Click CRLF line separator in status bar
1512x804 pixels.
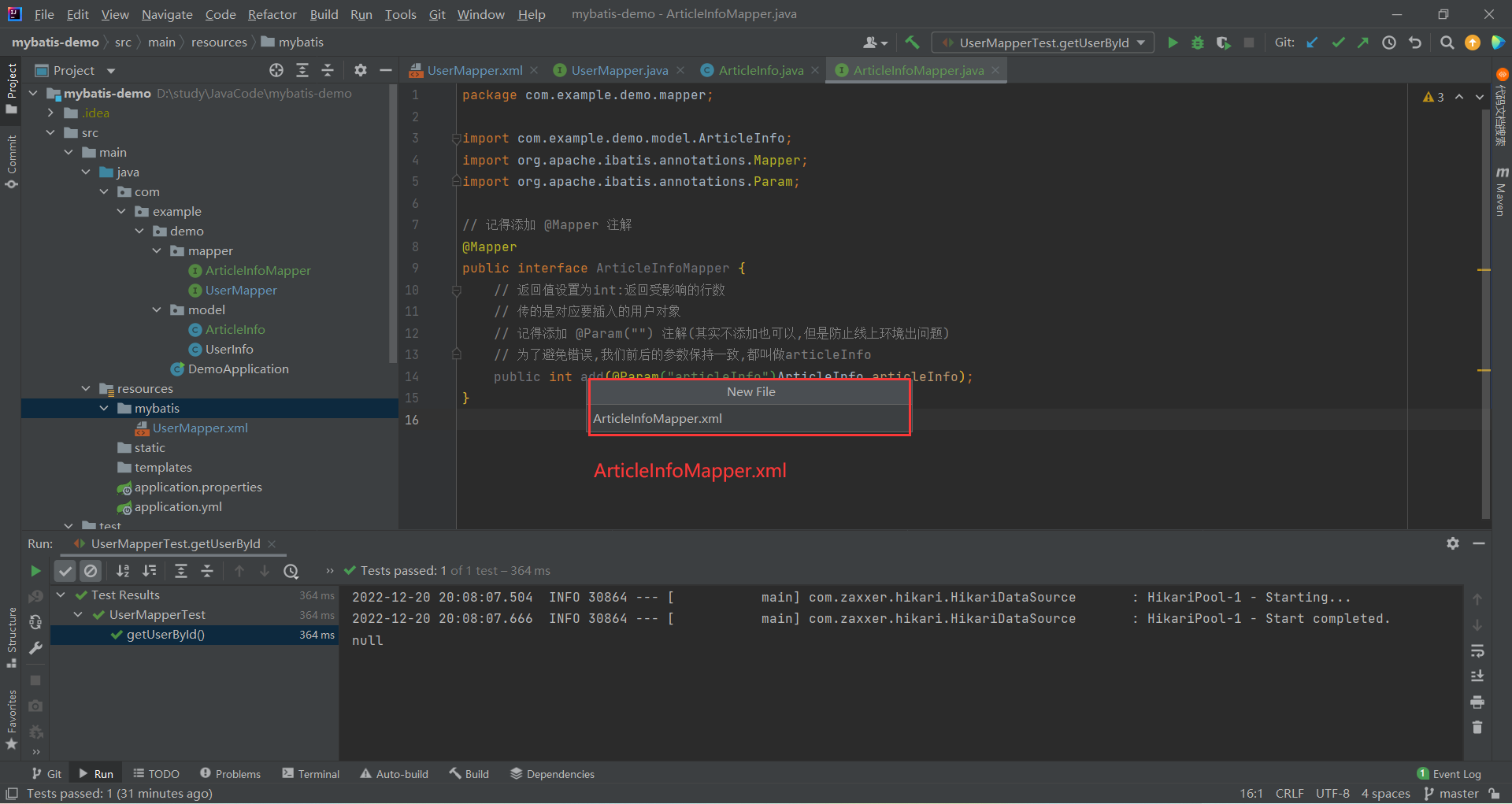pos(1290,793)
